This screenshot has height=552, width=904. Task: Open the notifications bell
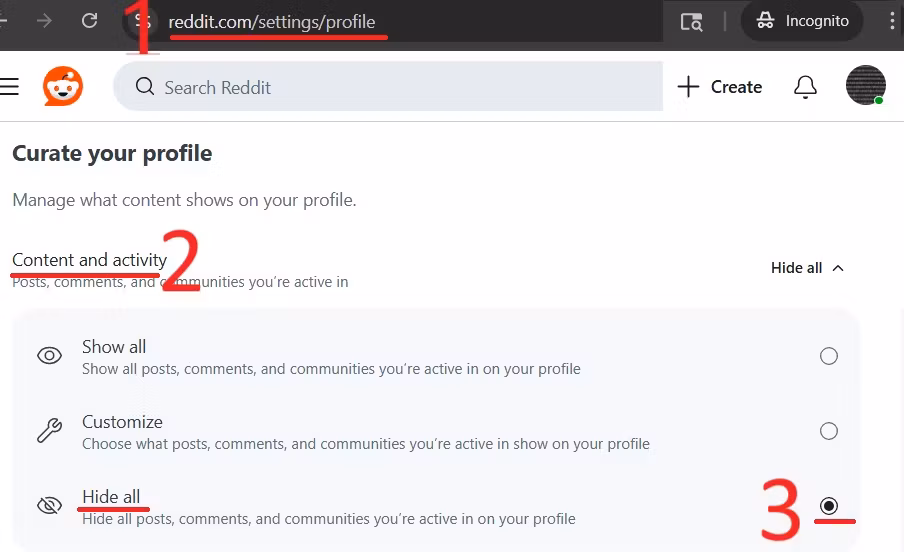[x=805, y=87]
